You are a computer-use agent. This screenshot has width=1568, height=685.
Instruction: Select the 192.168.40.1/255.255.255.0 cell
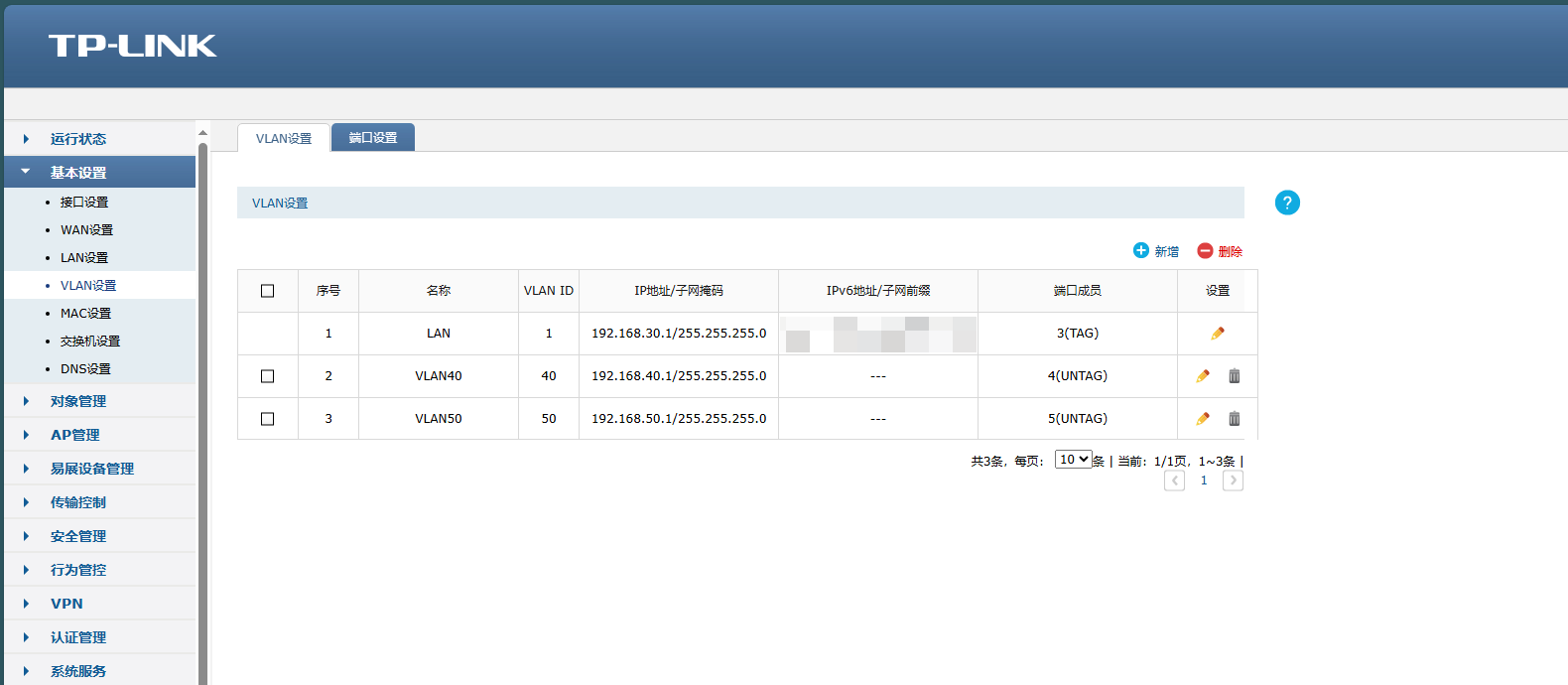[679, 376]
